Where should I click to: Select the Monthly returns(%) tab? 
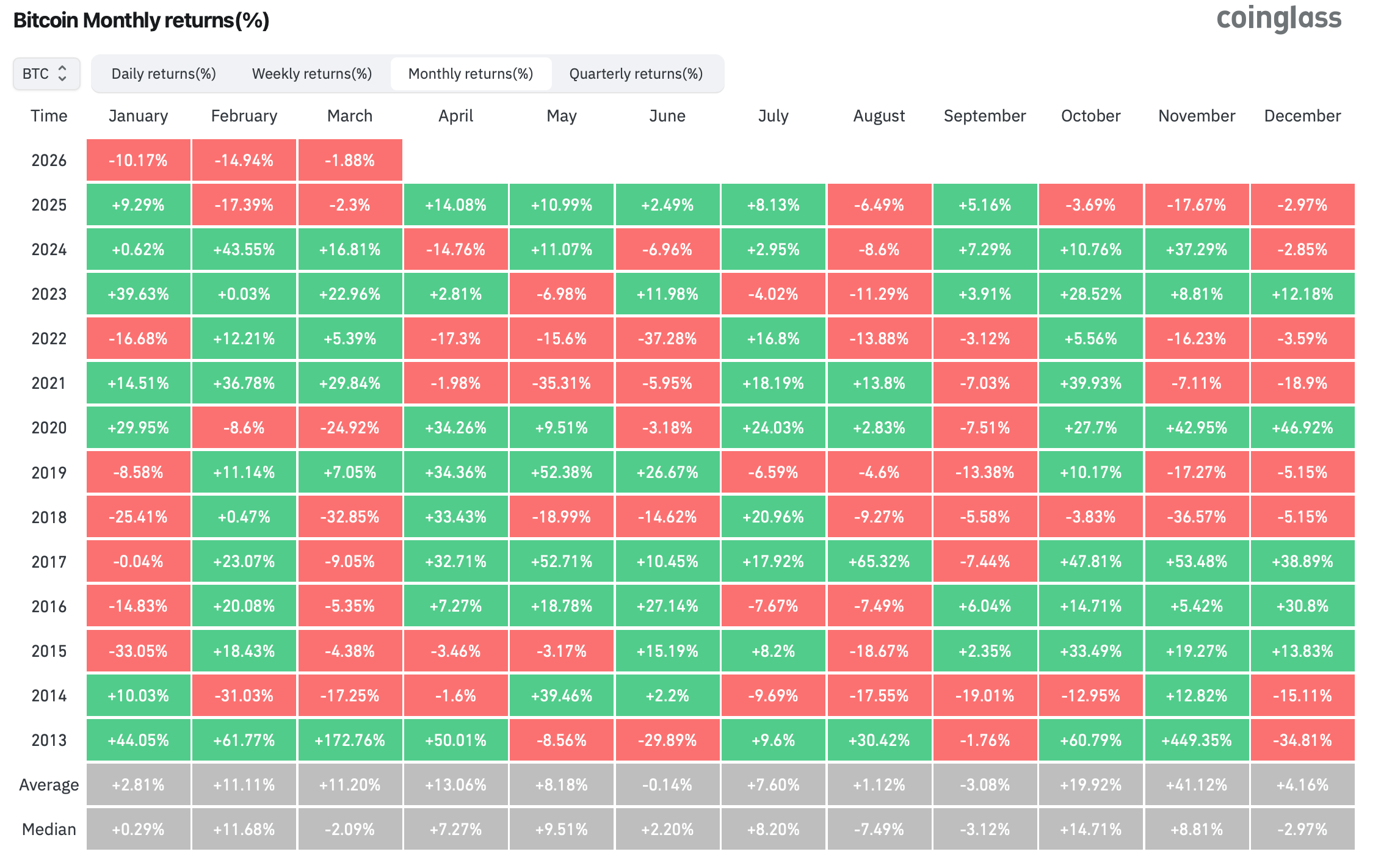pos(470,74)
